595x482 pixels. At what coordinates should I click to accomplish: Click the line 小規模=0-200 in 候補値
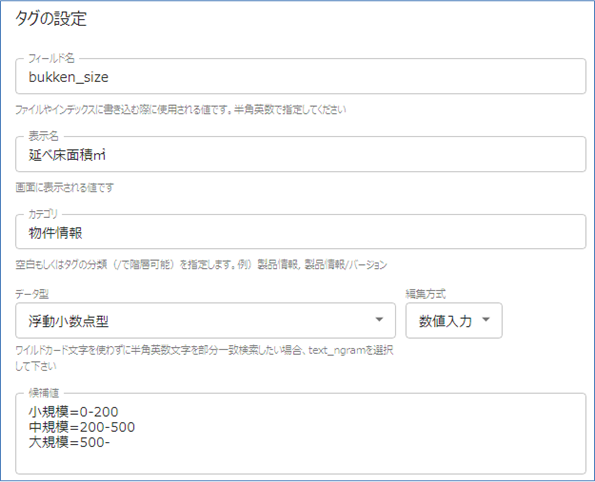[x=73, y=412]
